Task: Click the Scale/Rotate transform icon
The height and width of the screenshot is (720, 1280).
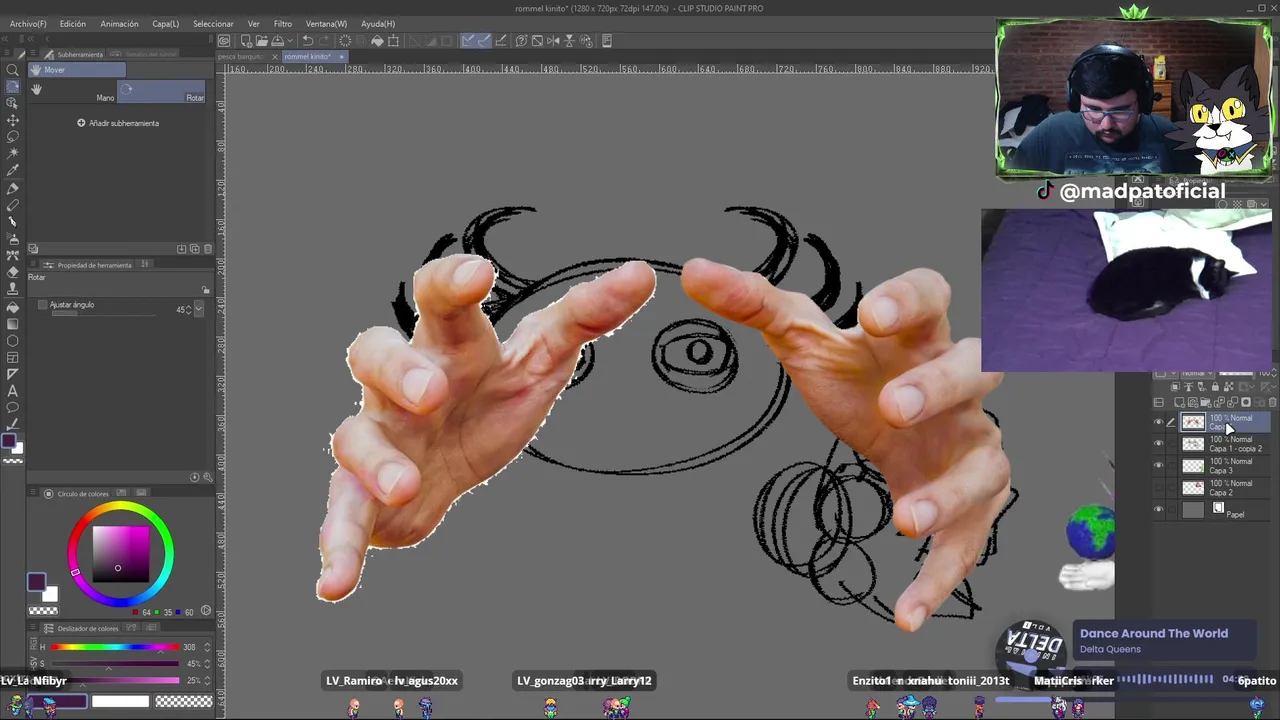Action: [x=393, y=41]
